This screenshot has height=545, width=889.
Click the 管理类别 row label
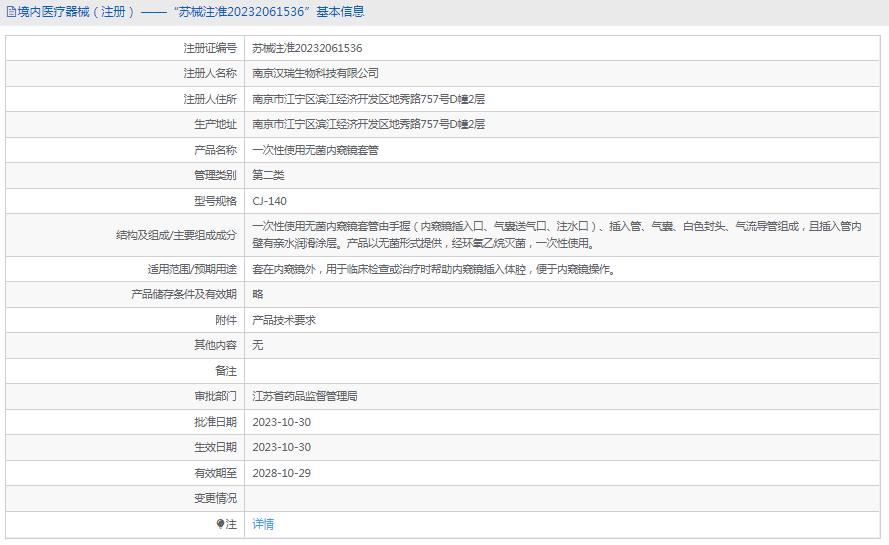(x=215, y=175)
